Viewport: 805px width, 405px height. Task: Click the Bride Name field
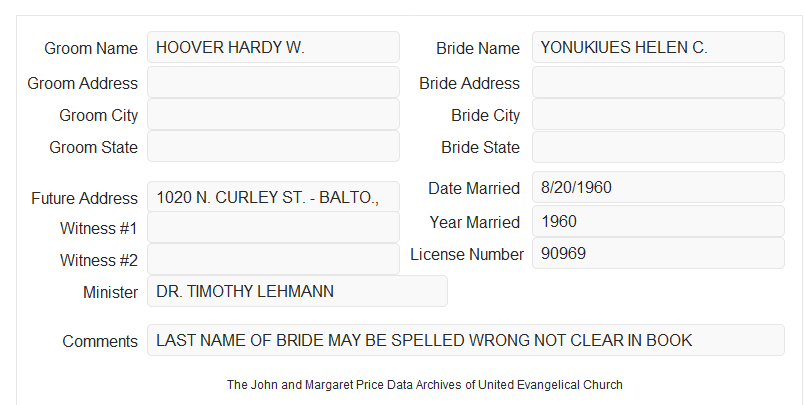point(658,47)
